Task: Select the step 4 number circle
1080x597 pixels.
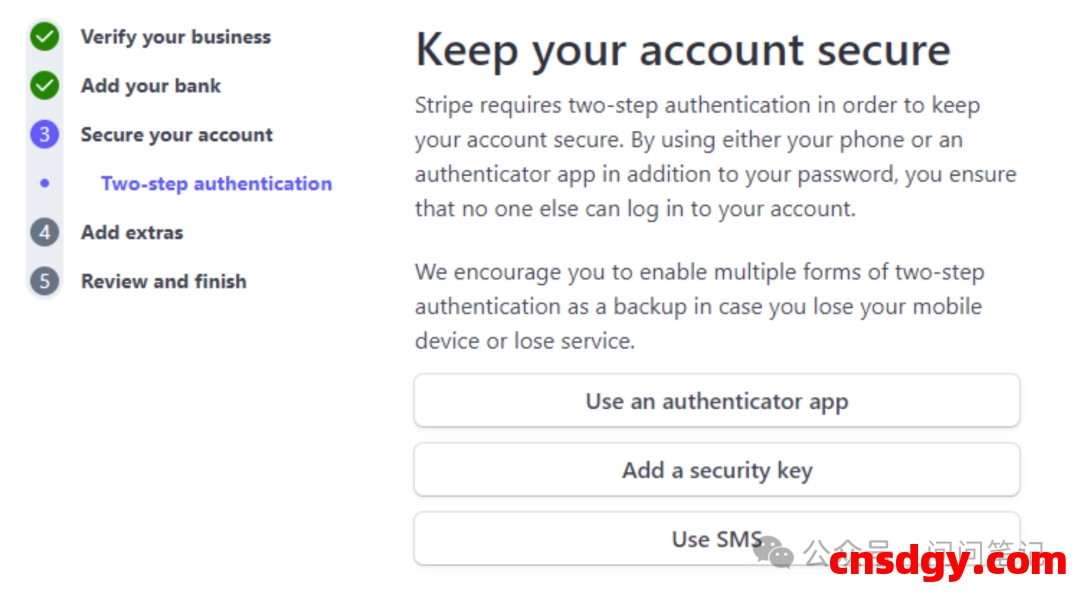Action: coord(44,233)
